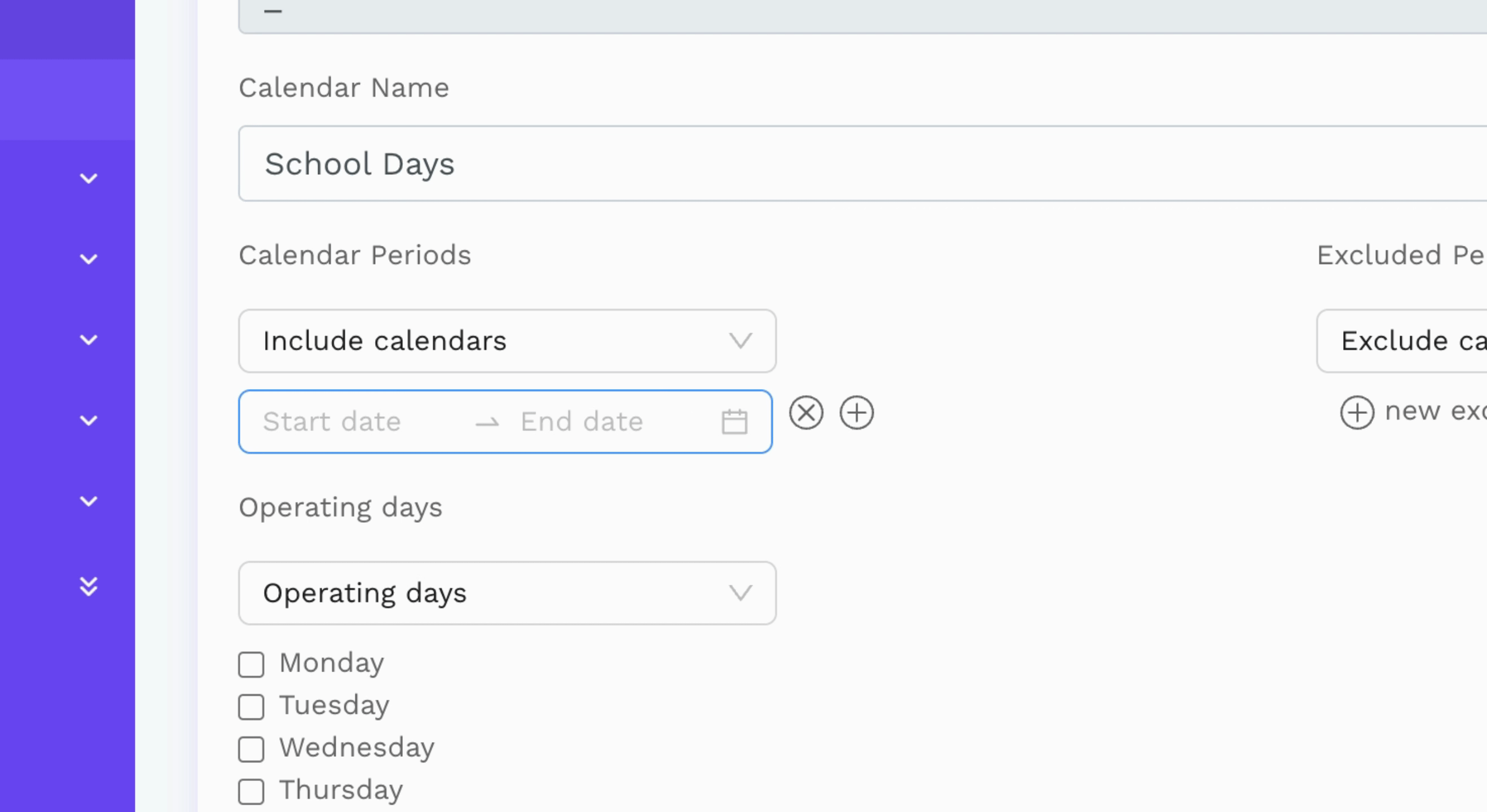Add another calendar period date range
This screenshot has height=812, width=1487.
pos(856,413)
